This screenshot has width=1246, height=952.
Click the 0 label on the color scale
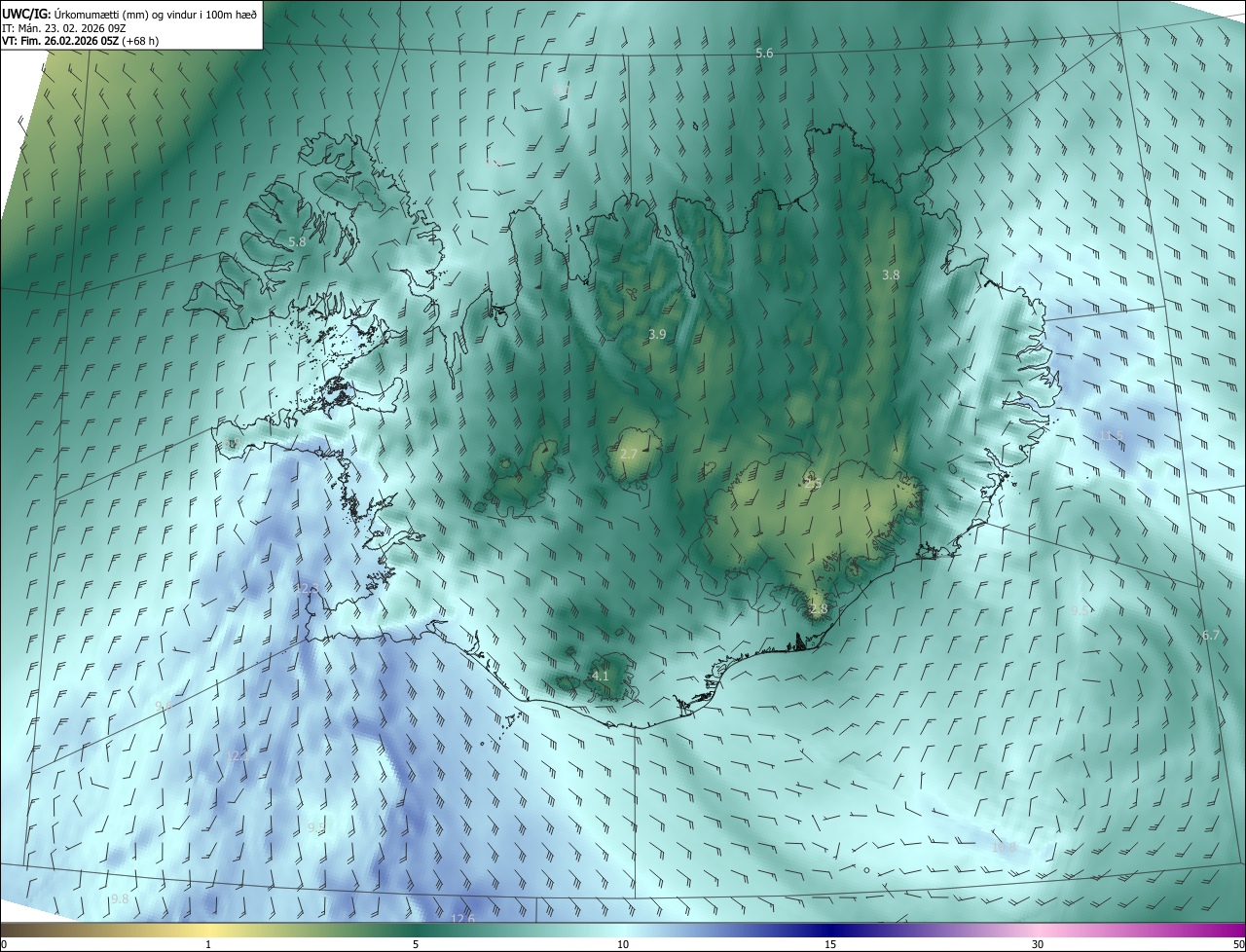[4, 944]
